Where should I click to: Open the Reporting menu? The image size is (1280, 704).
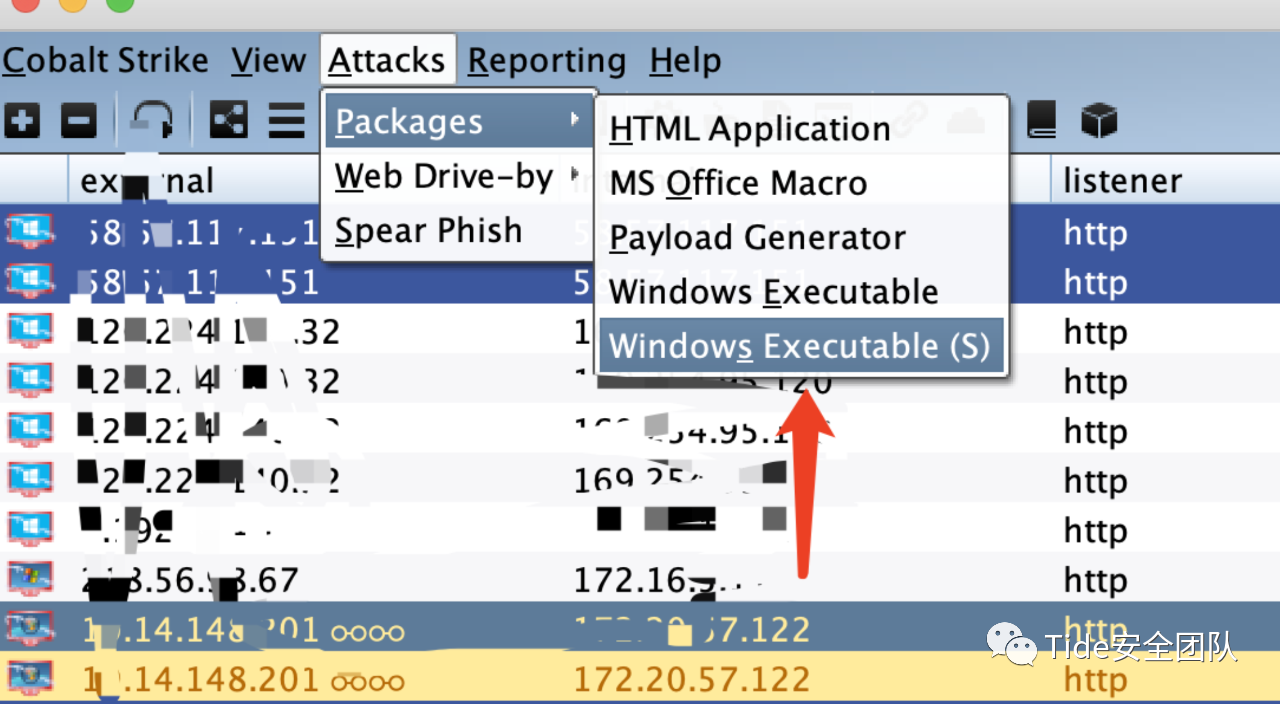pos(546,60)
